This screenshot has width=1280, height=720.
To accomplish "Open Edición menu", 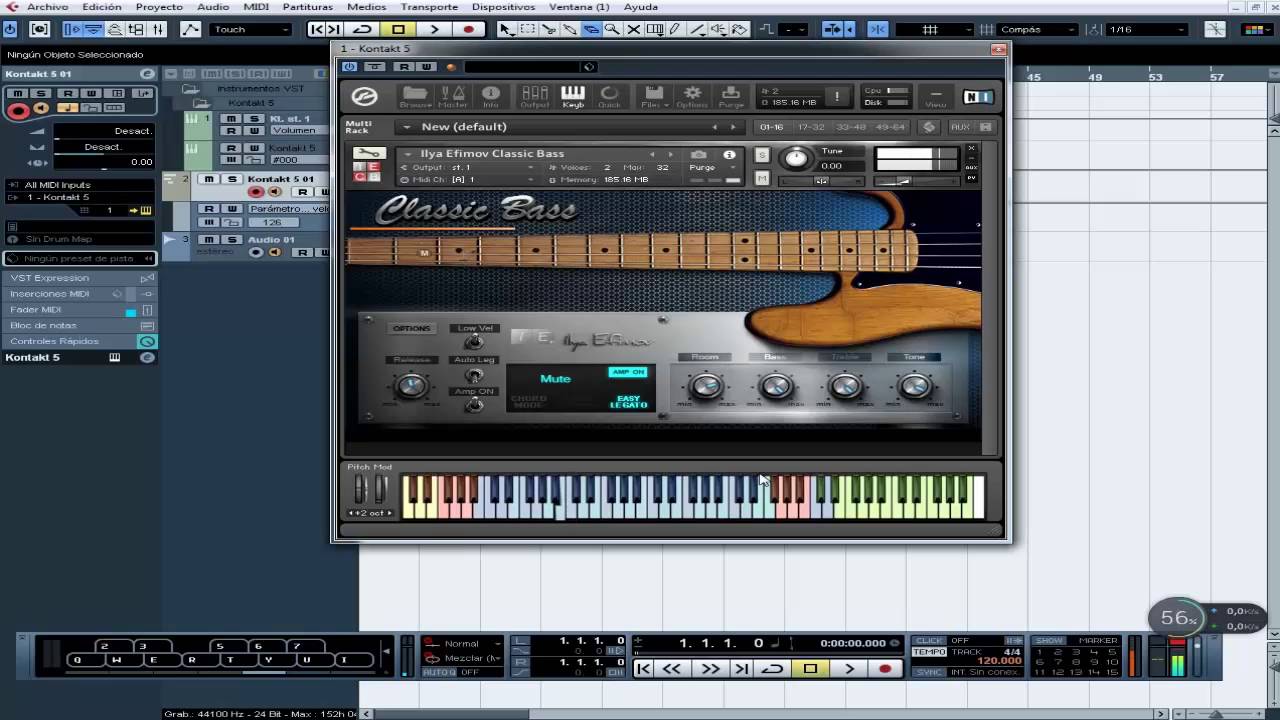I will (102, 7).
